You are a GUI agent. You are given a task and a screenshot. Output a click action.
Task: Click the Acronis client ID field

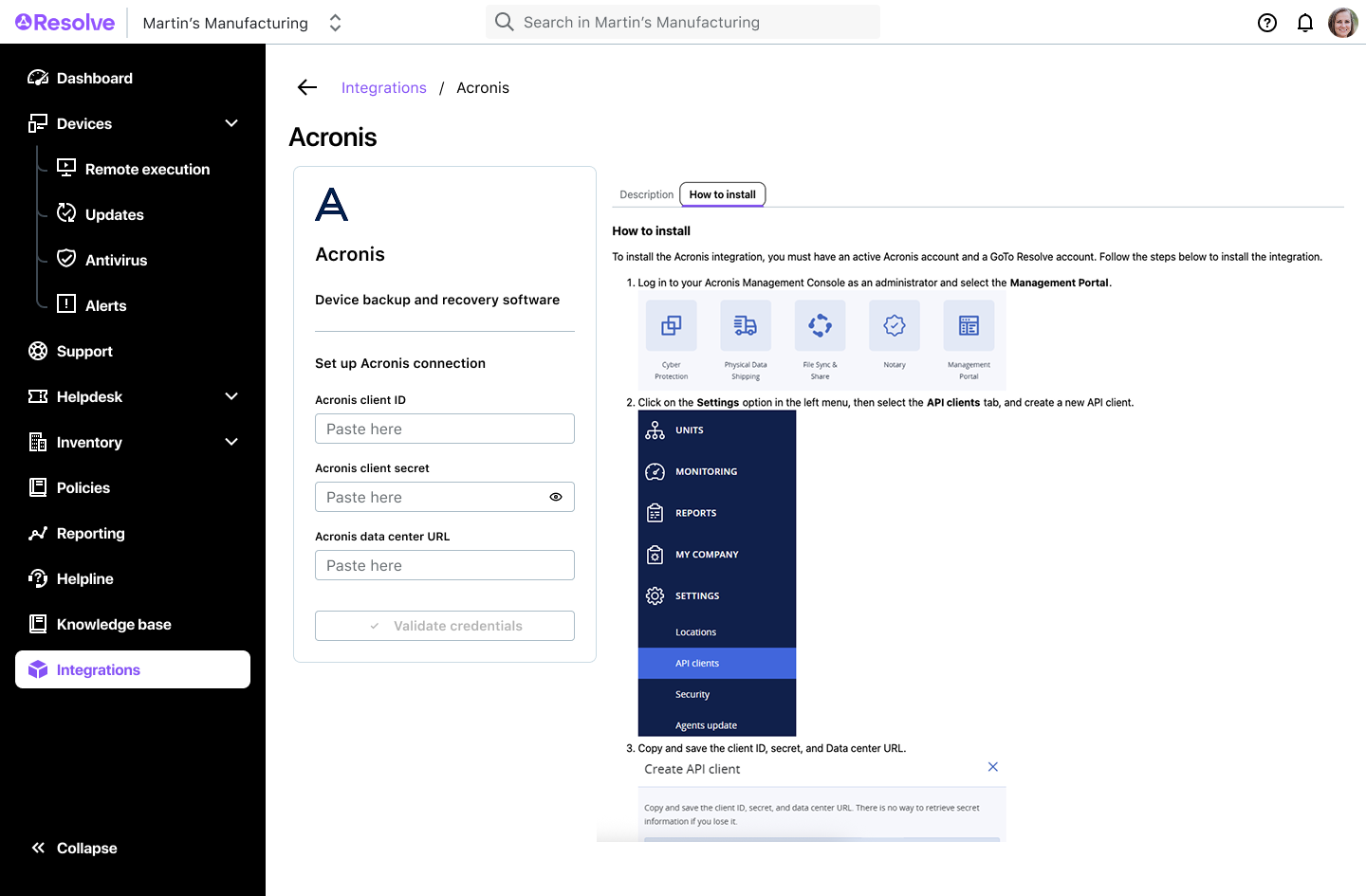445,429
